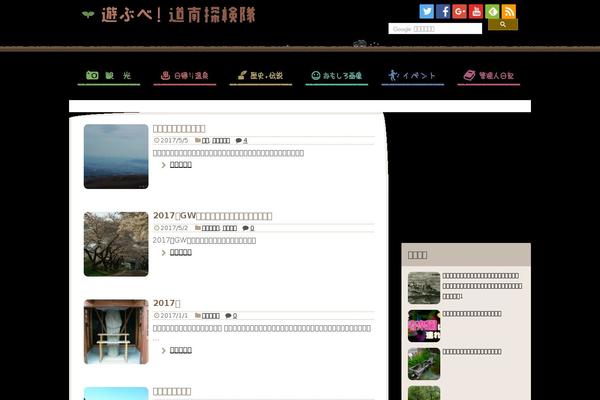Open title beside the pink sign thumbnail
The width and height of the screenshot is (600, 400).
tap(472, 313)
